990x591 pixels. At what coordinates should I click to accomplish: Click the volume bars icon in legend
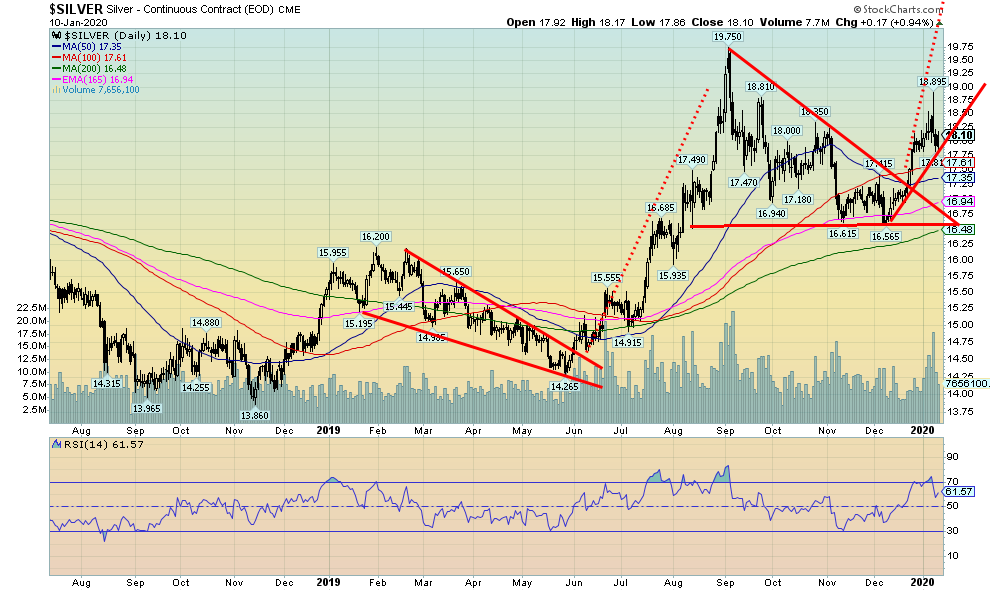point(55,89)
